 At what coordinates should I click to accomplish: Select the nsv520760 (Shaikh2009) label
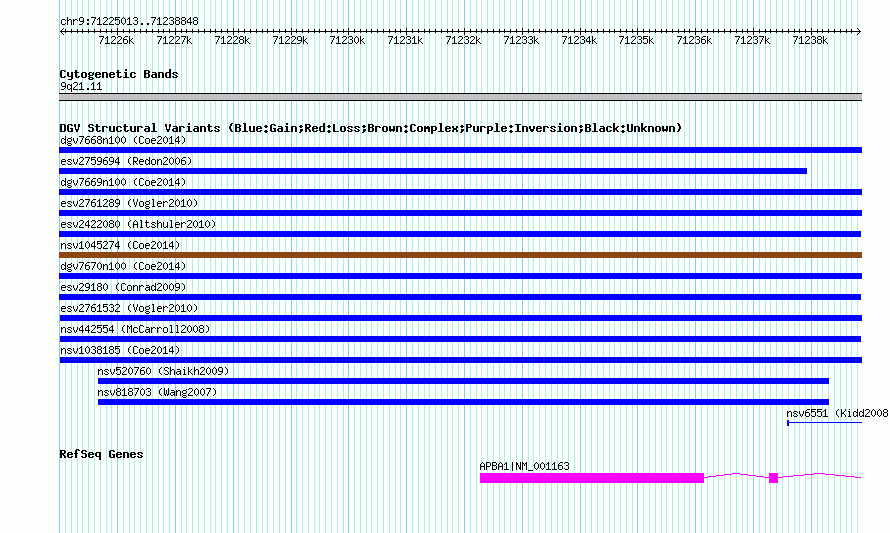click(x=163, y=371)
